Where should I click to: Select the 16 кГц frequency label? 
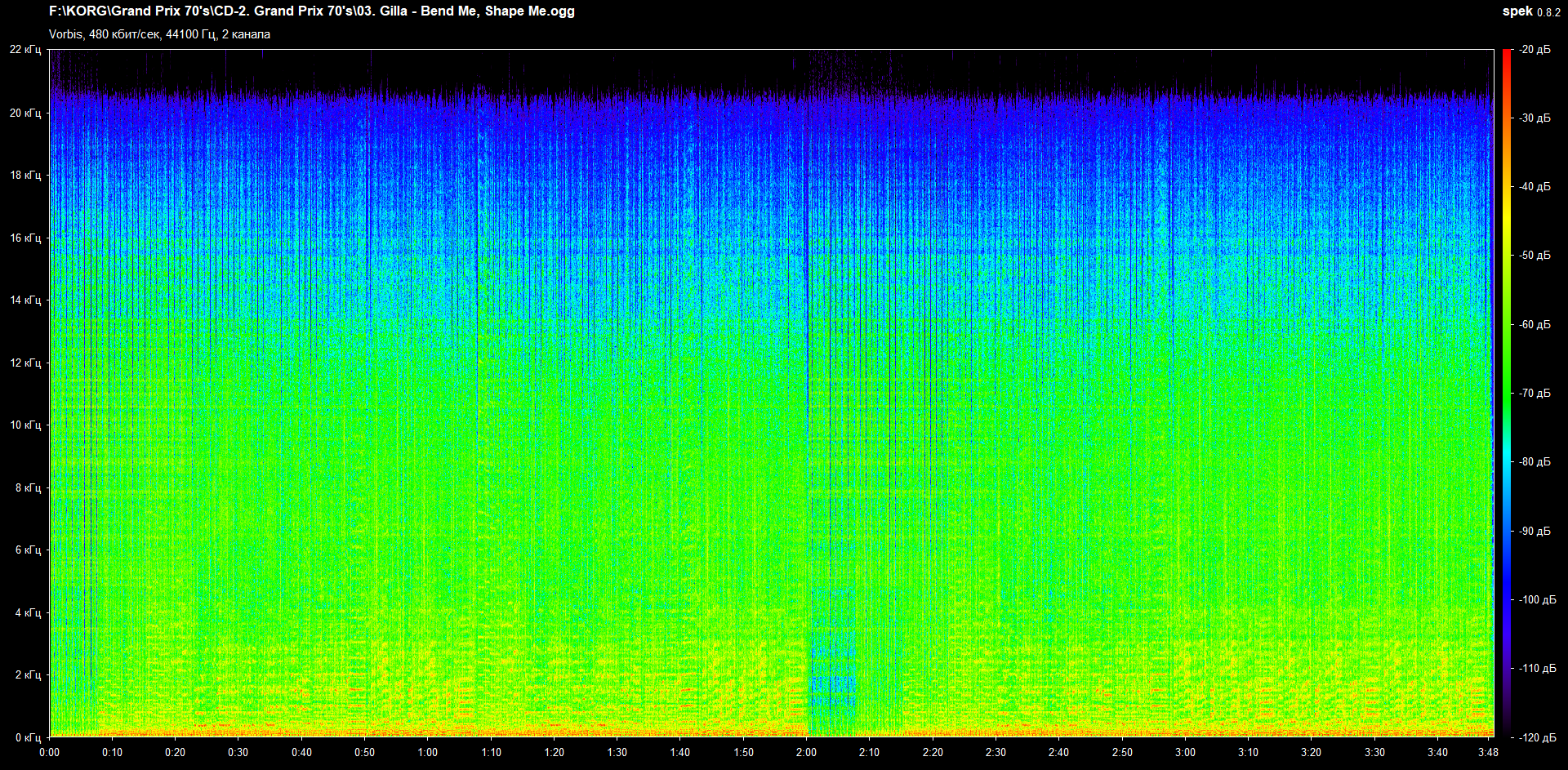click(x=25, y=238)
